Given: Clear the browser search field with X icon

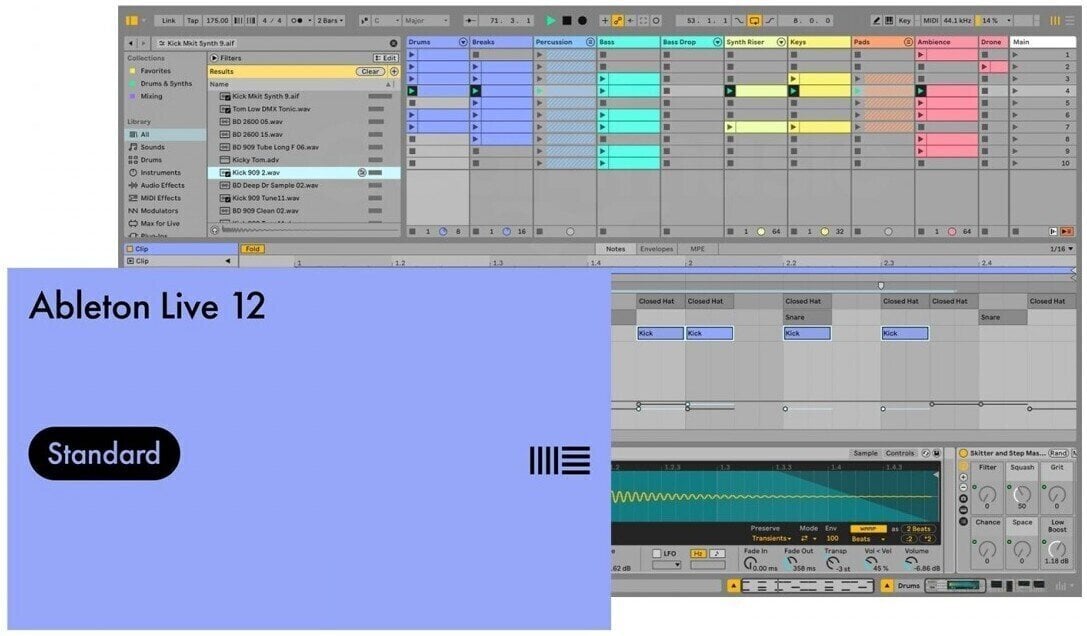Looking at the screenshot, I should click(x=394, y=43).
